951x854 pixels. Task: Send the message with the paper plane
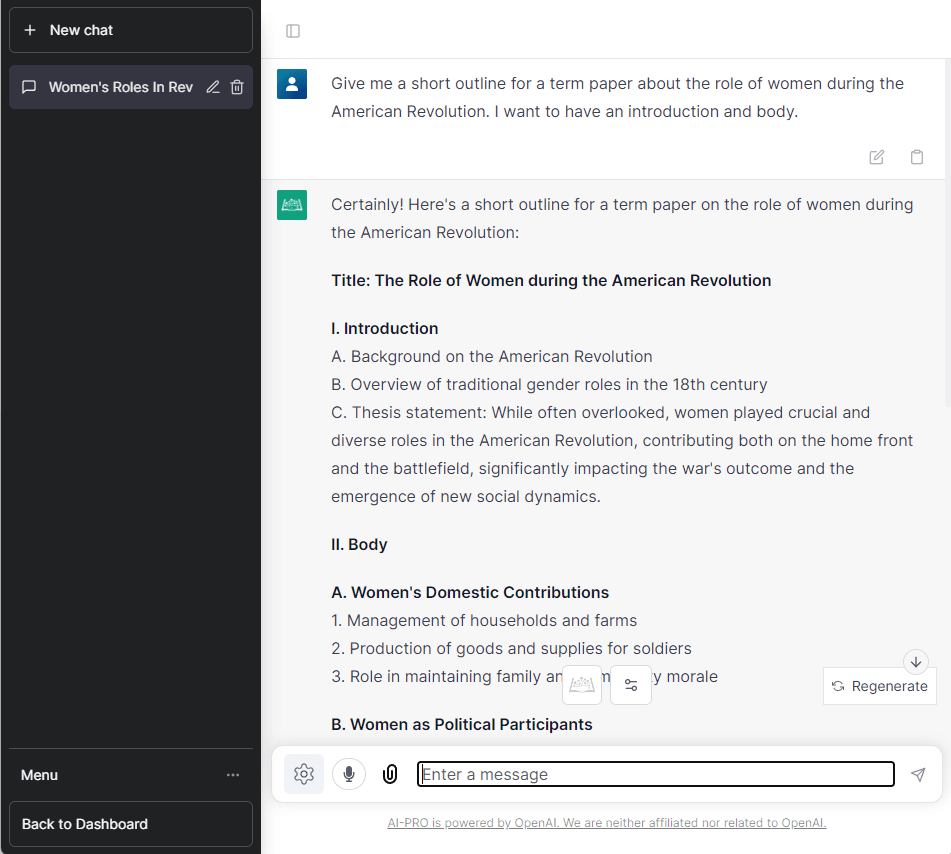pos(918,774)
